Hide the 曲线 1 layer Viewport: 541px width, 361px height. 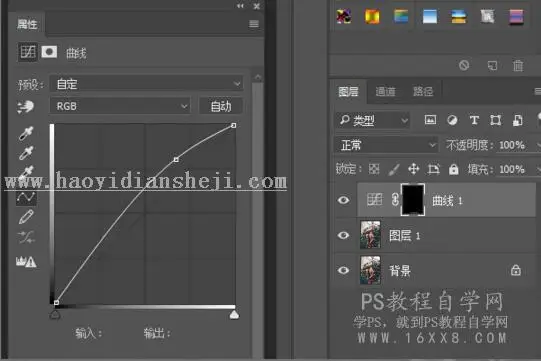[x=343, y=200]
